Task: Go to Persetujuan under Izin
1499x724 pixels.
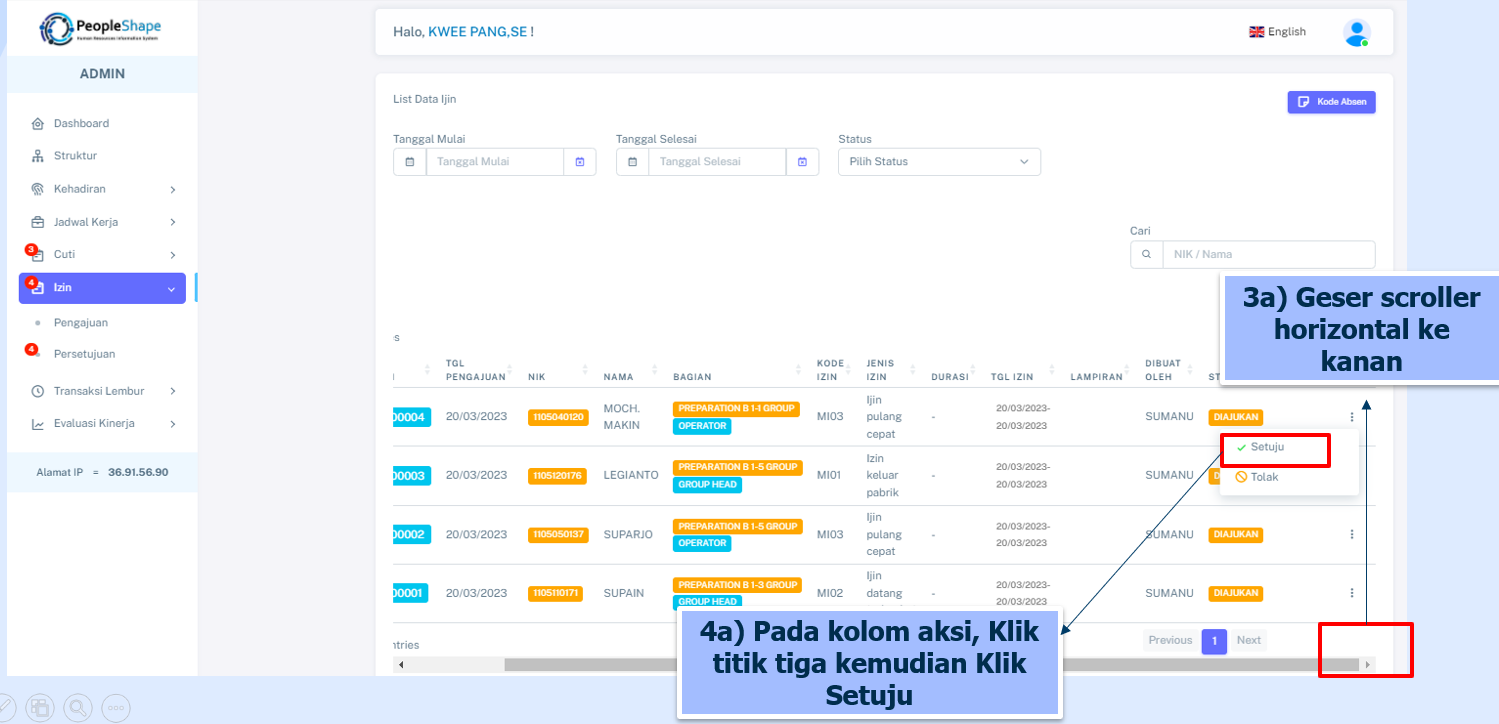Action: pyautogui.click(x=84, y=354)
